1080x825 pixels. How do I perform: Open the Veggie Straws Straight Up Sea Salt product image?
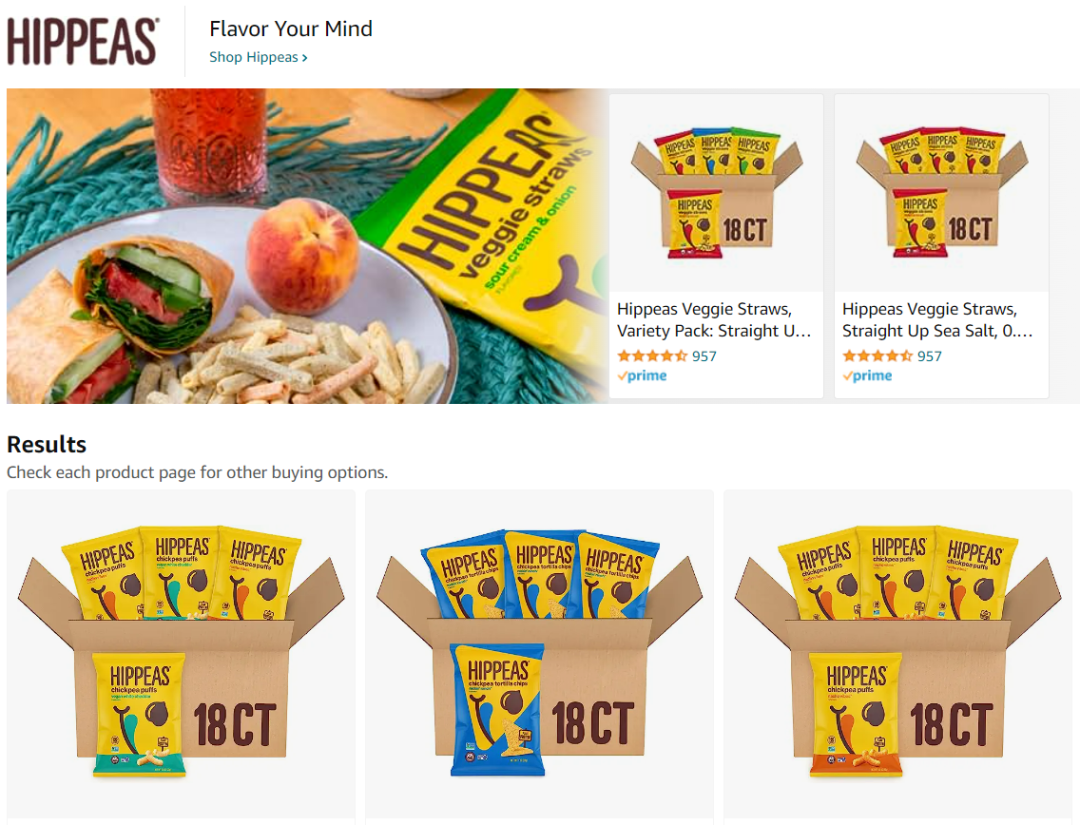click(942, 193)
